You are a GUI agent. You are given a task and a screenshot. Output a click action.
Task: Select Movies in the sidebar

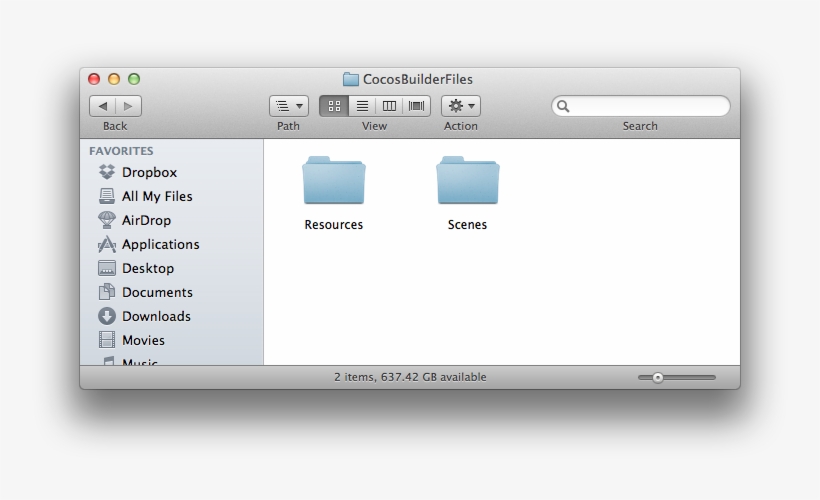tap(143, 340)
